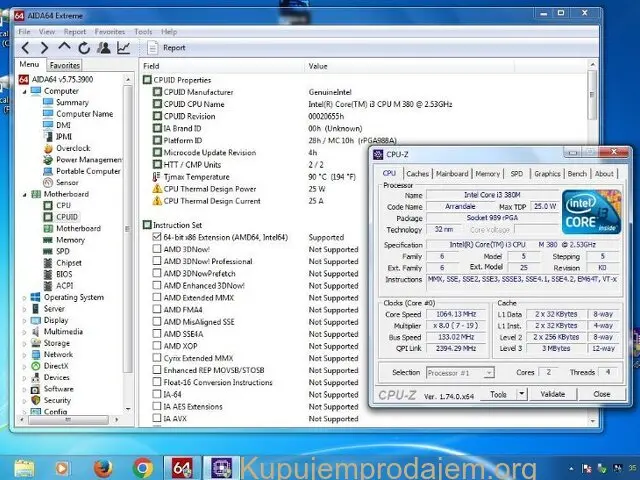This screenshot has width=640, height=480.
Task: Launch Chrome from the taskbar
Action: click(142, 467)
